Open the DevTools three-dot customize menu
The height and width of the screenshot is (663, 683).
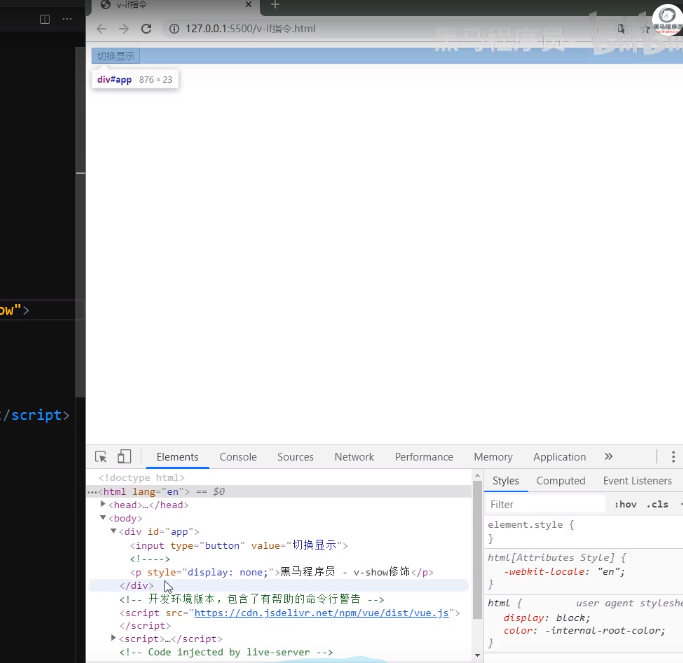tap(673, 457)
